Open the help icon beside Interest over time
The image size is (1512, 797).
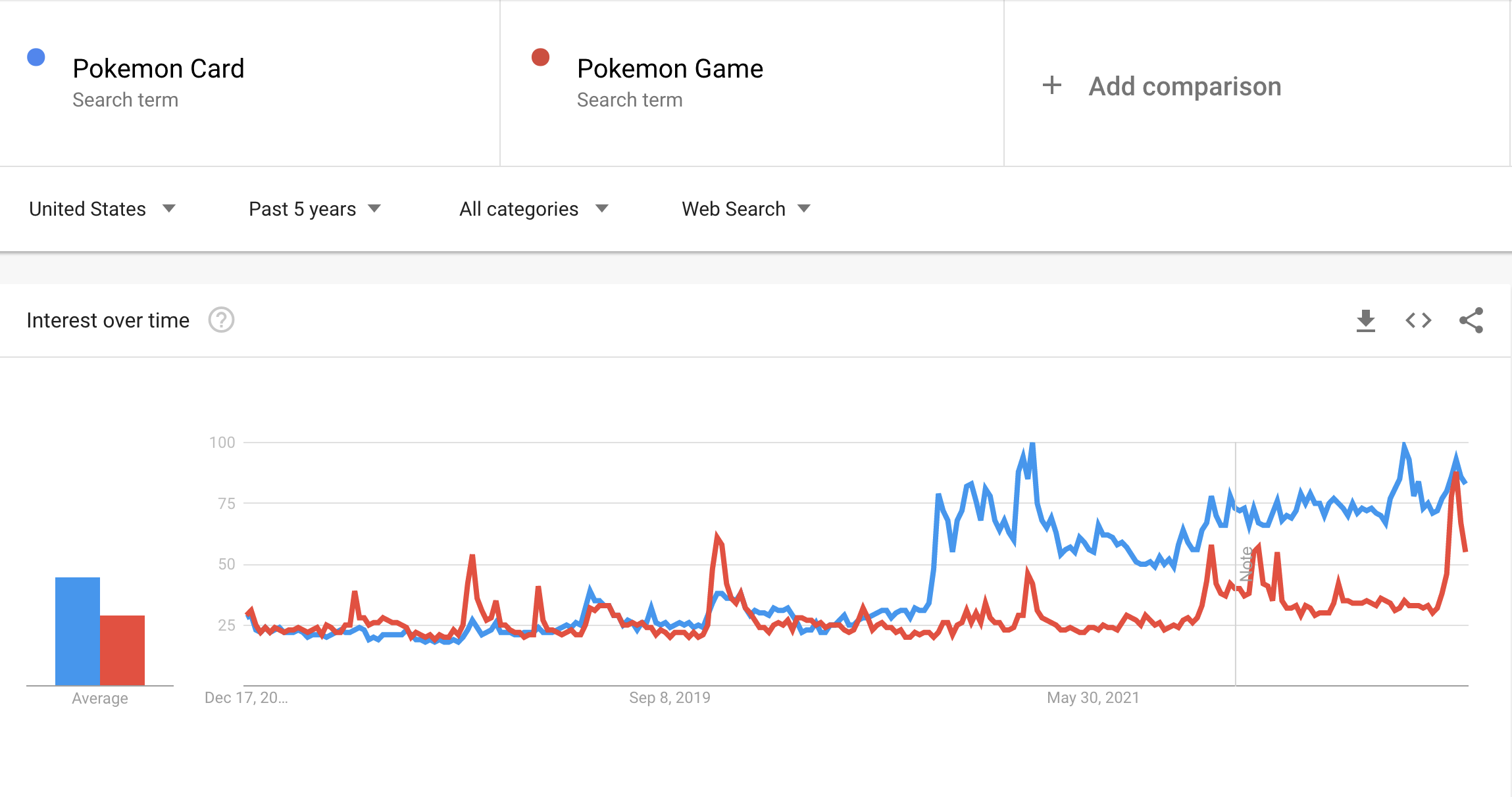(x=221, y=320)
